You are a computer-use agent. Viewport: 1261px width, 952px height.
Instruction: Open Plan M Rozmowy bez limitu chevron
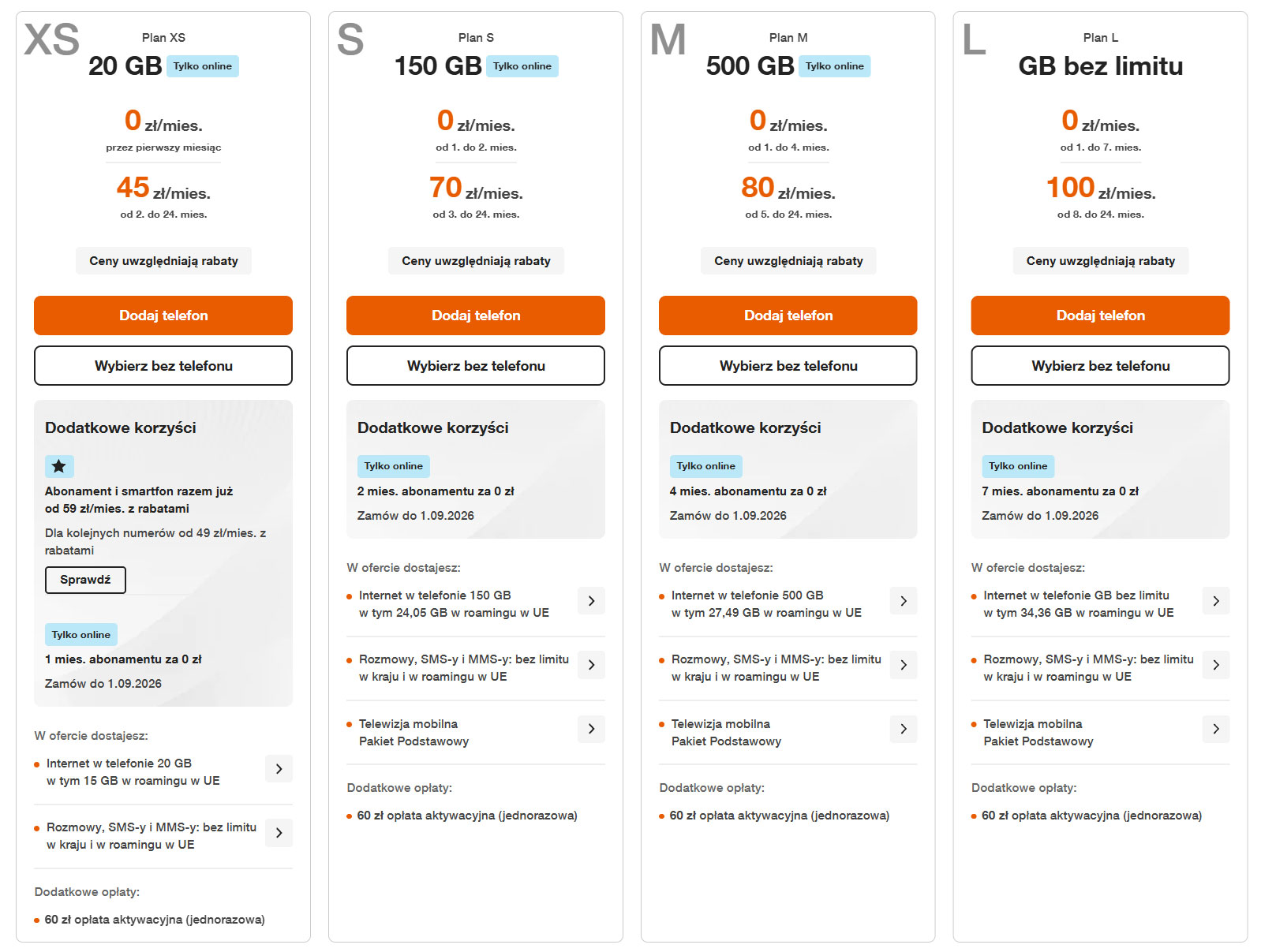[904, 665]
